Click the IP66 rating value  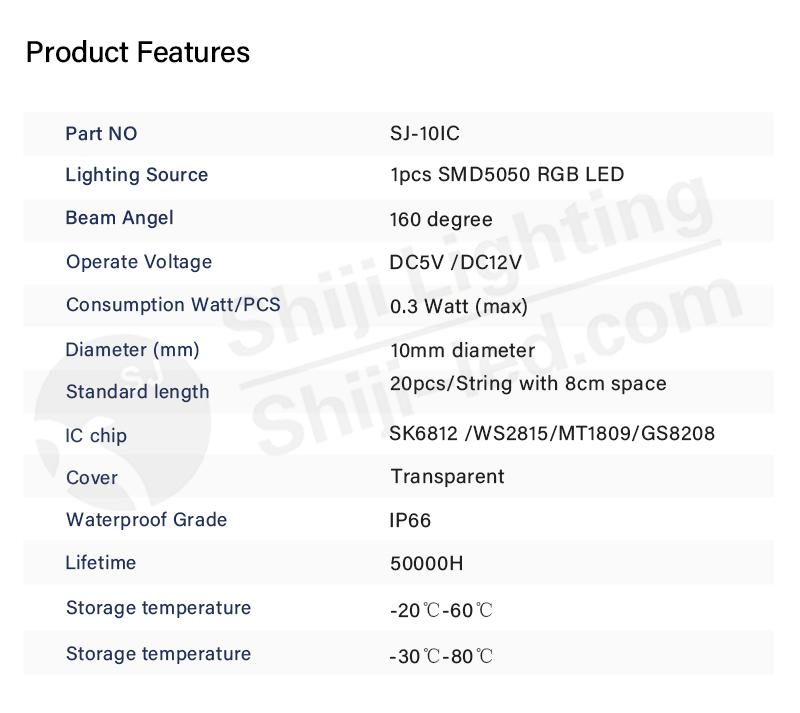pos(410,521)
